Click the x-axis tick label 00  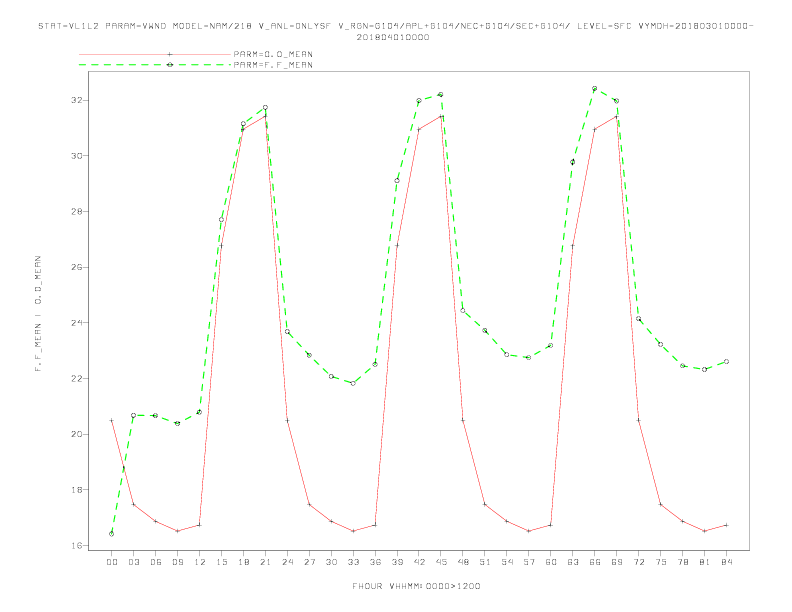pyautogui.click(x=112, y=562)
